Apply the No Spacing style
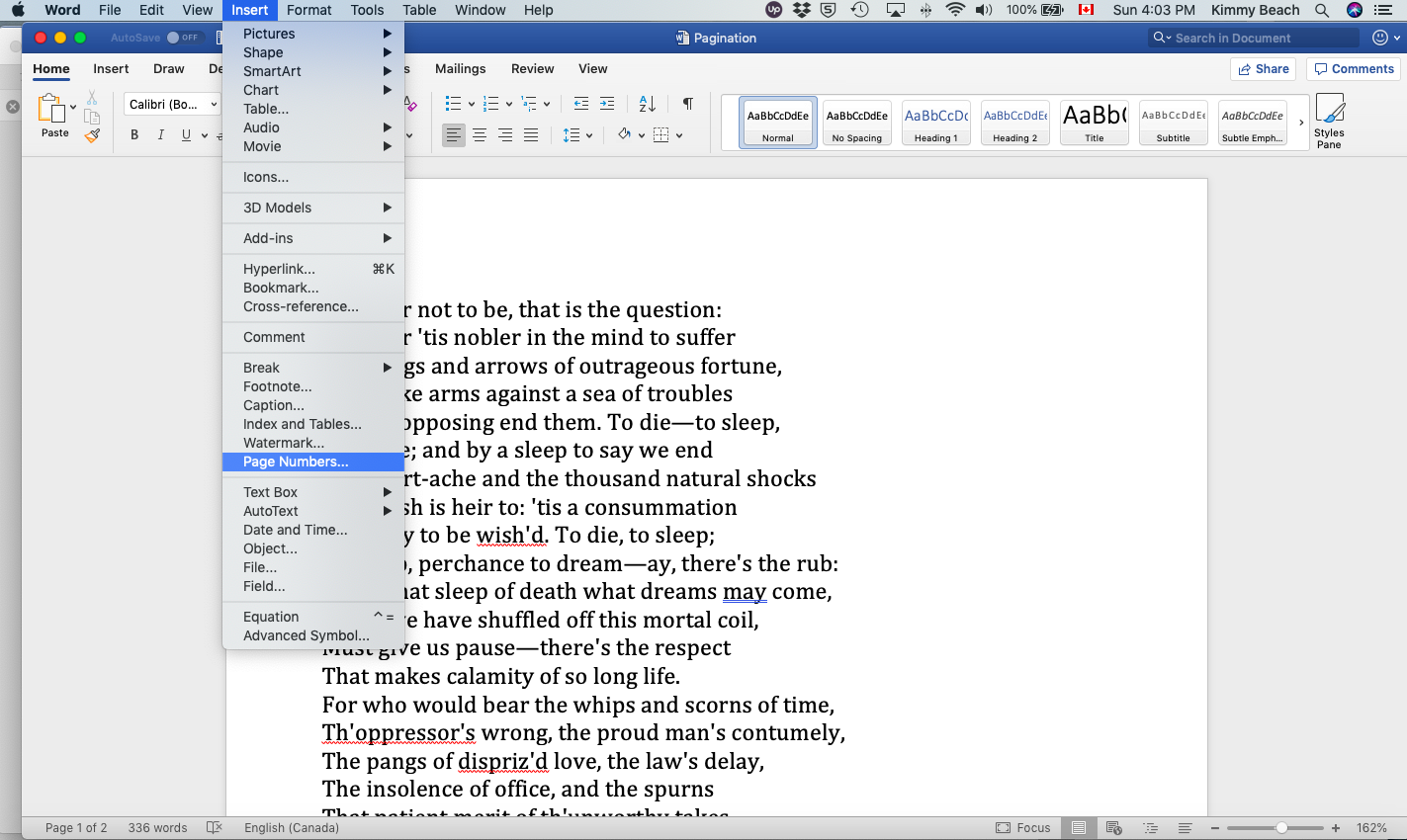Image resolution: width=1407 pixels, height=840 pixels. (x=856, y=123)
